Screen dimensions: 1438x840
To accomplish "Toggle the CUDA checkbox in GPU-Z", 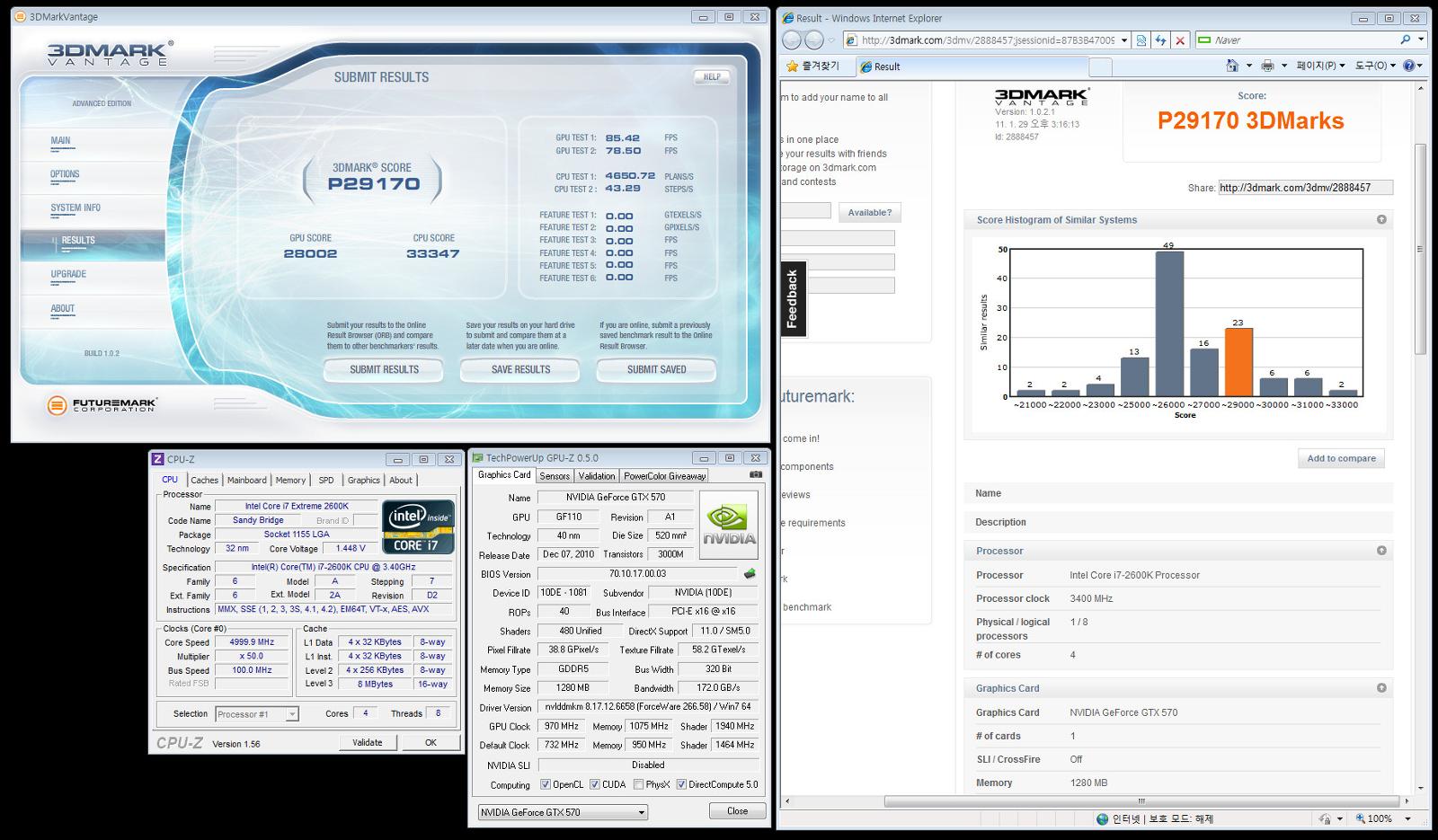I will pos(595,784).
